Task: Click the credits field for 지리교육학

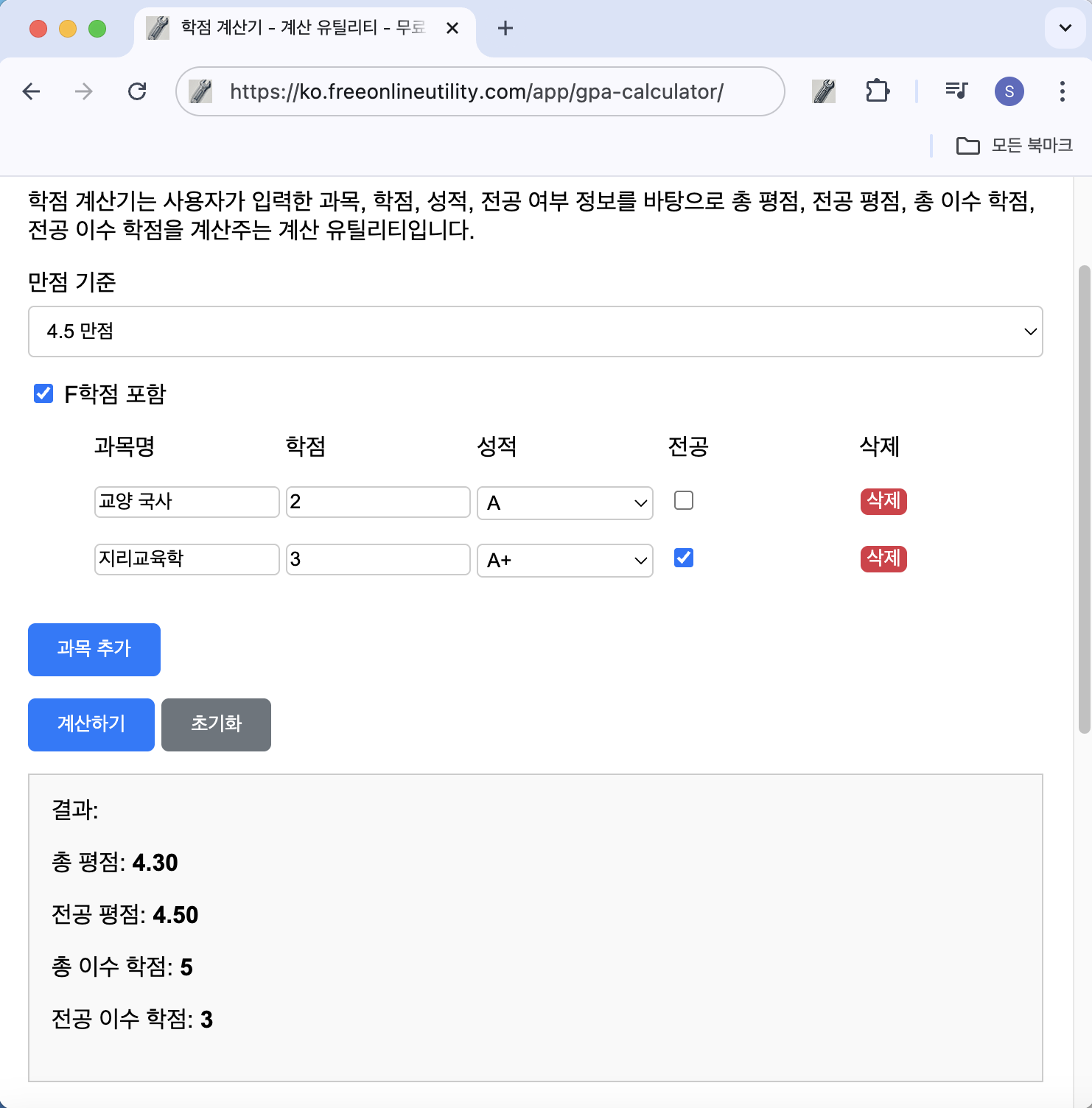Action: click(378, 559)
